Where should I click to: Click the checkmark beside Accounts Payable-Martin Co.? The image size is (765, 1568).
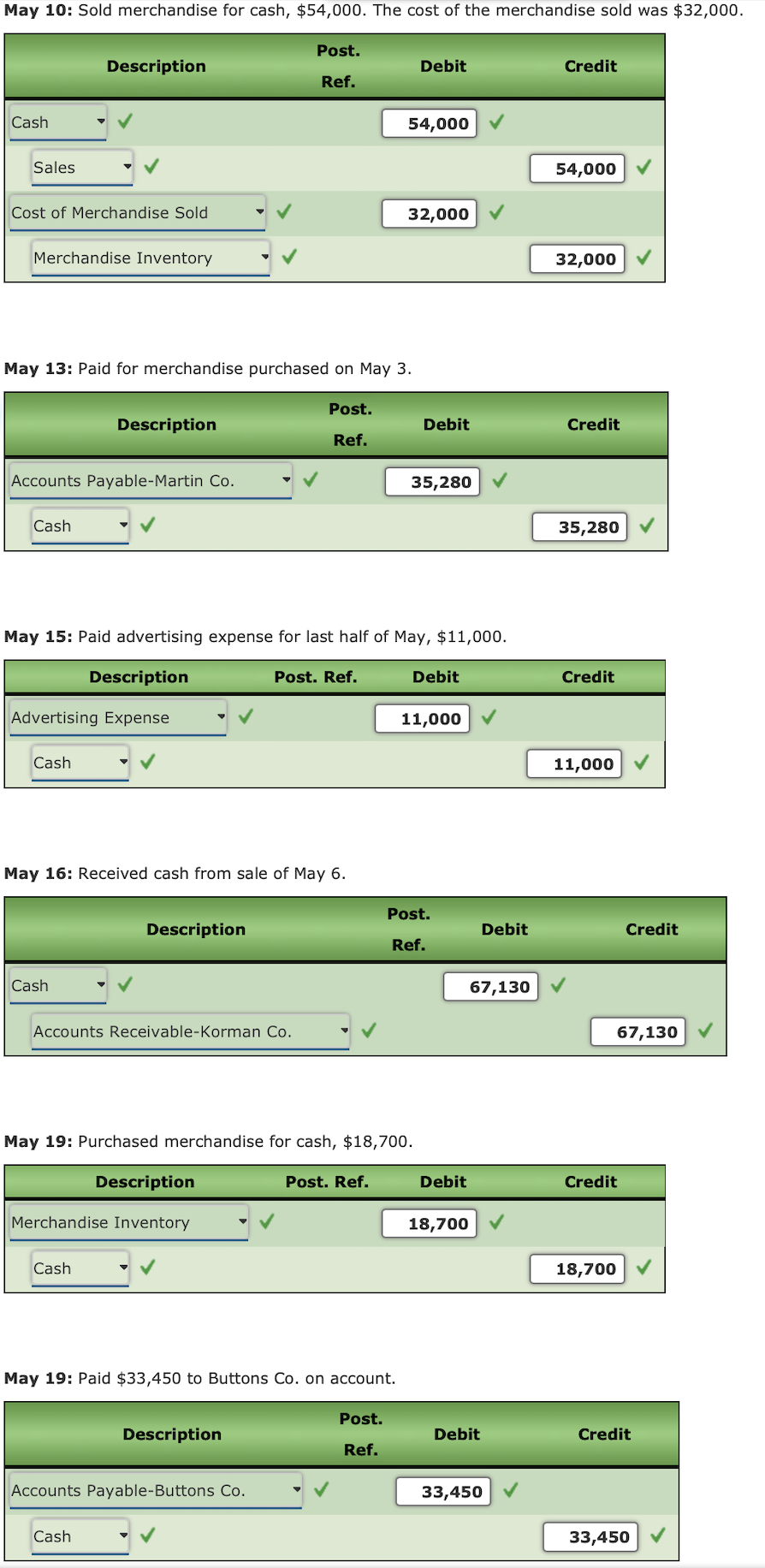click(310, 481)
